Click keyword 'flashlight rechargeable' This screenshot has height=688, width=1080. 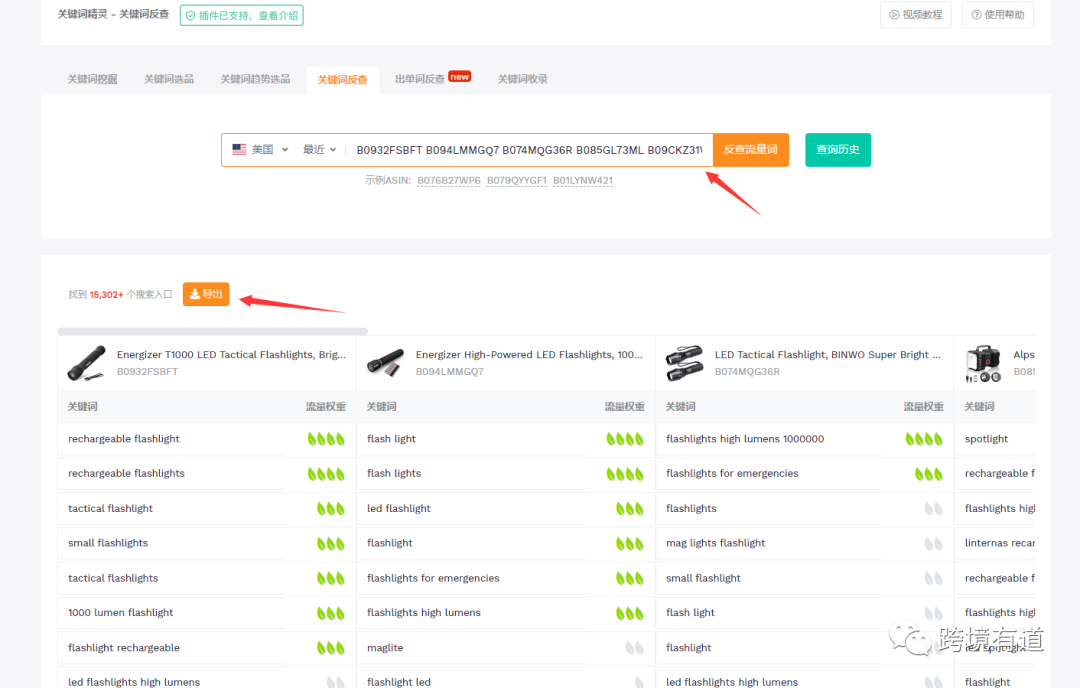(124, 647)
